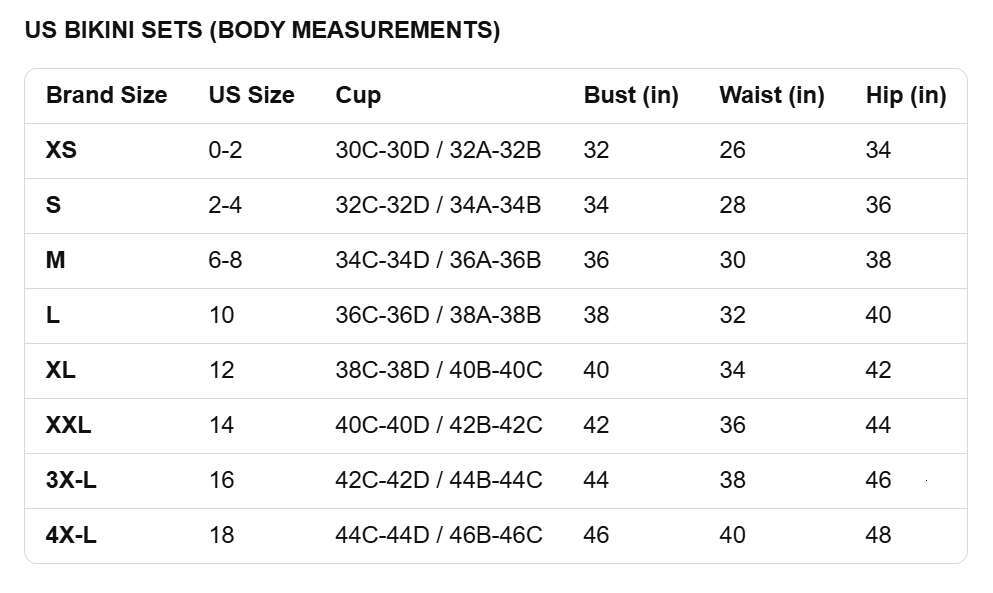Click the US BIKINI SETS title text
The image size is (993, 593).
[x=262, y=30]
